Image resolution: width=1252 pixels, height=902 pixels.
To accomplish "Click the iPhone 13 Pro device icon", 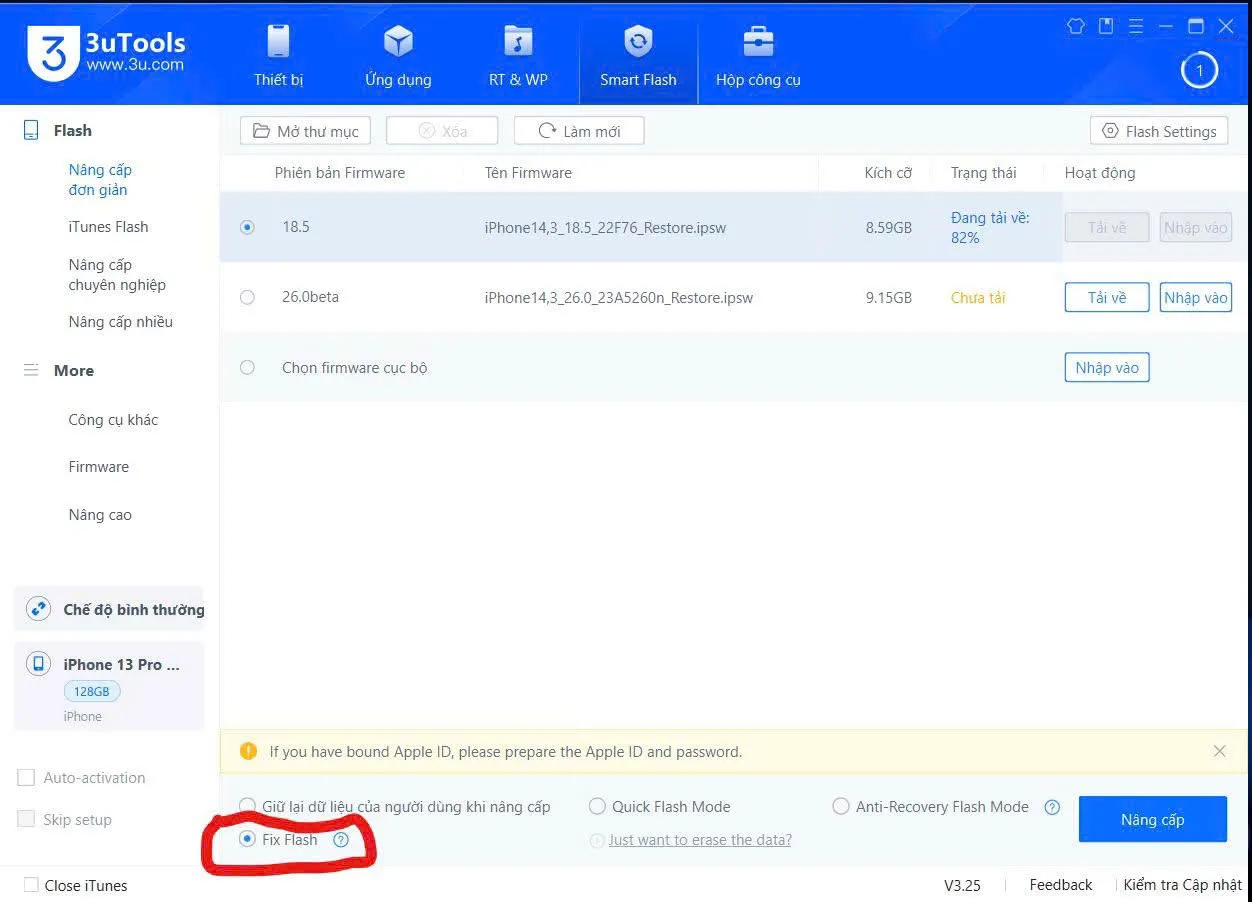I will (38, 664).
